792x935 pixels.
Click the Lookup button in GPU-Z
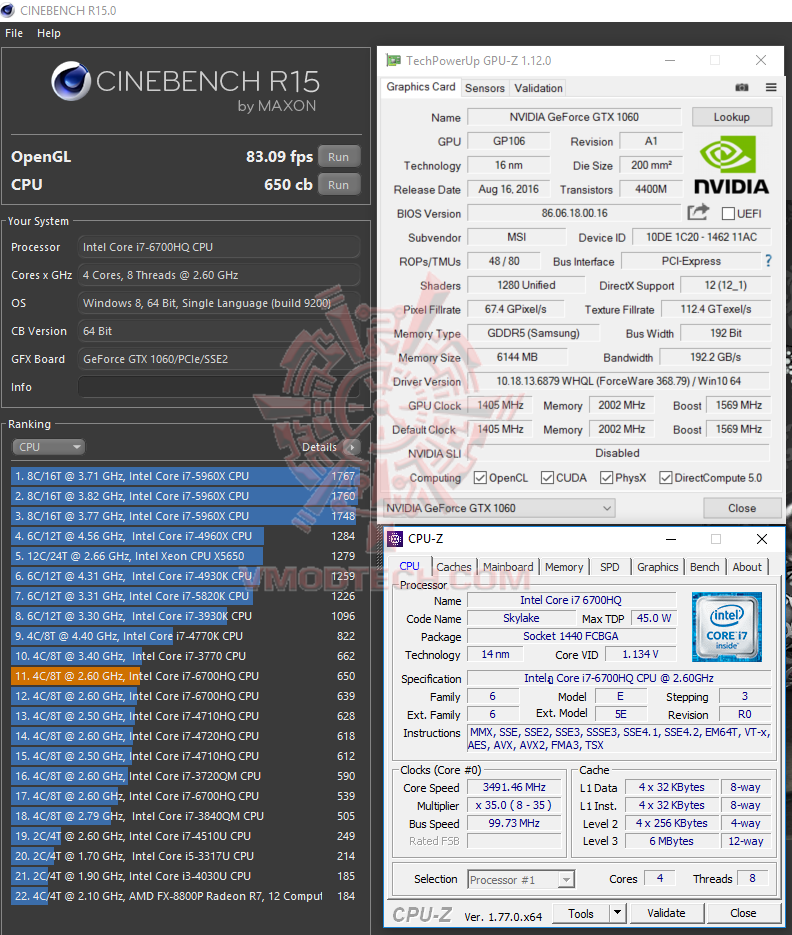tap(732, 117)
